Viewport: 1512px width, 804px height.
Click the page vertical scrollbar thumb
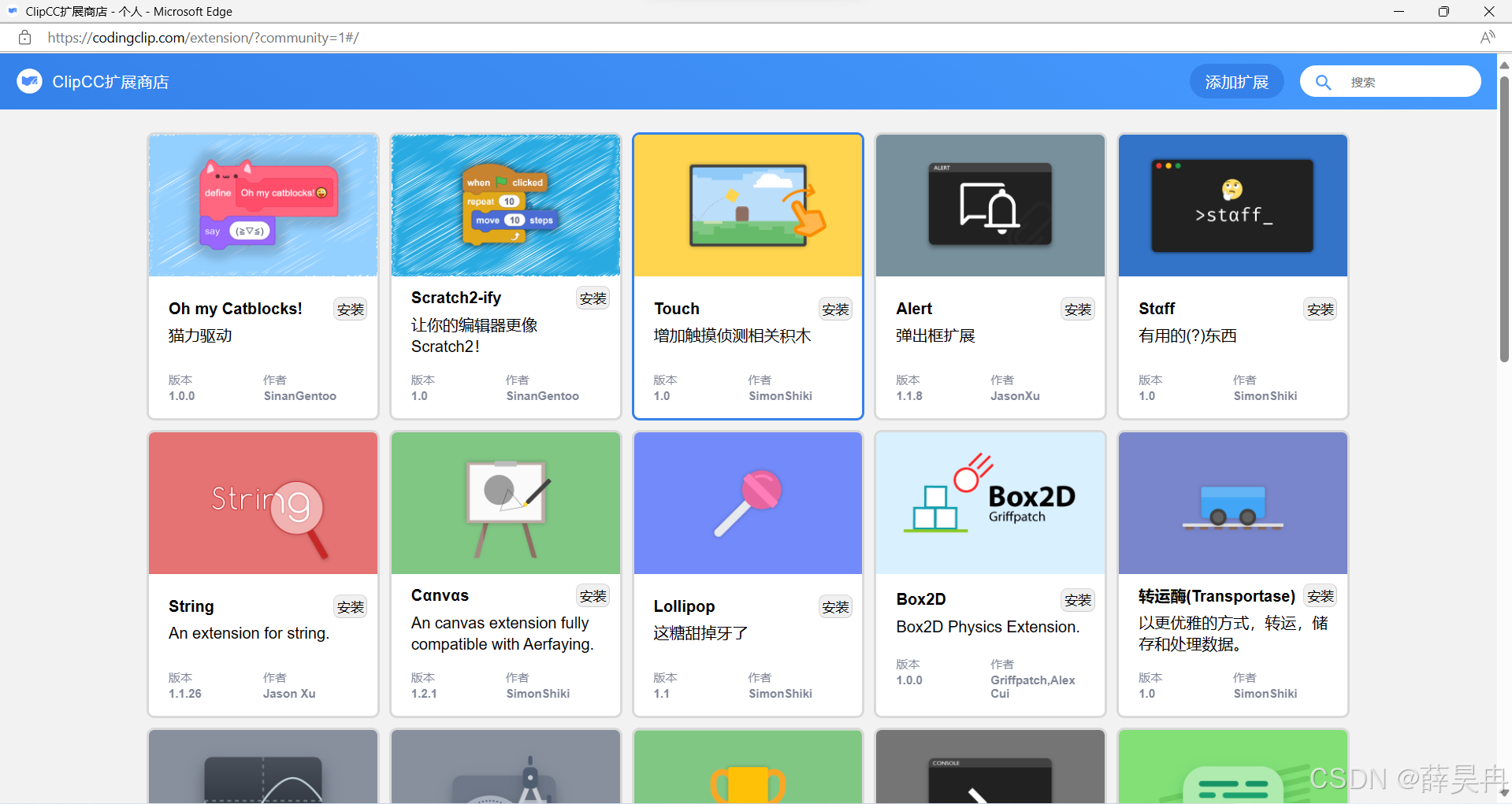(1504, 219)
